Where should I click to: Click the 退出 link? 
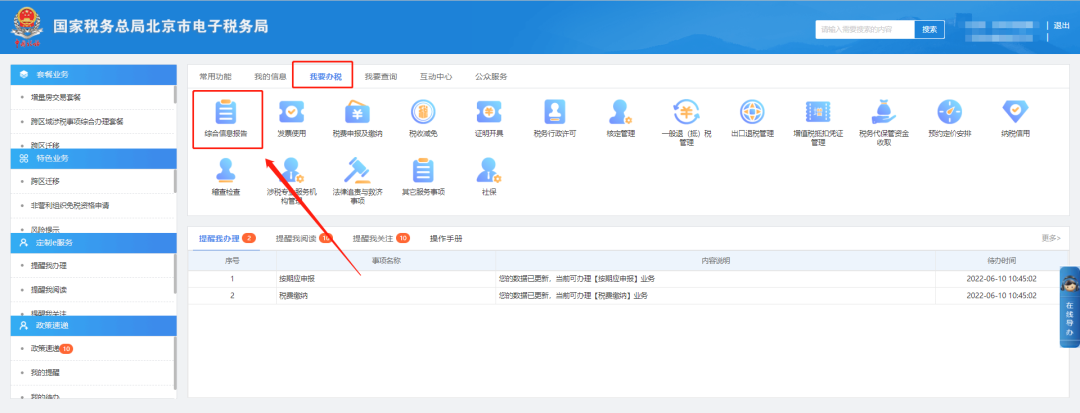(x=1061, y=26)
